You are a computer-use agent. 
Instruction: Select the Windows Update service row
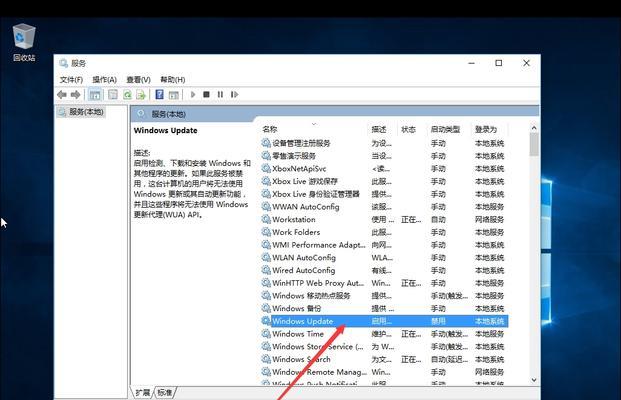[384, 321]
